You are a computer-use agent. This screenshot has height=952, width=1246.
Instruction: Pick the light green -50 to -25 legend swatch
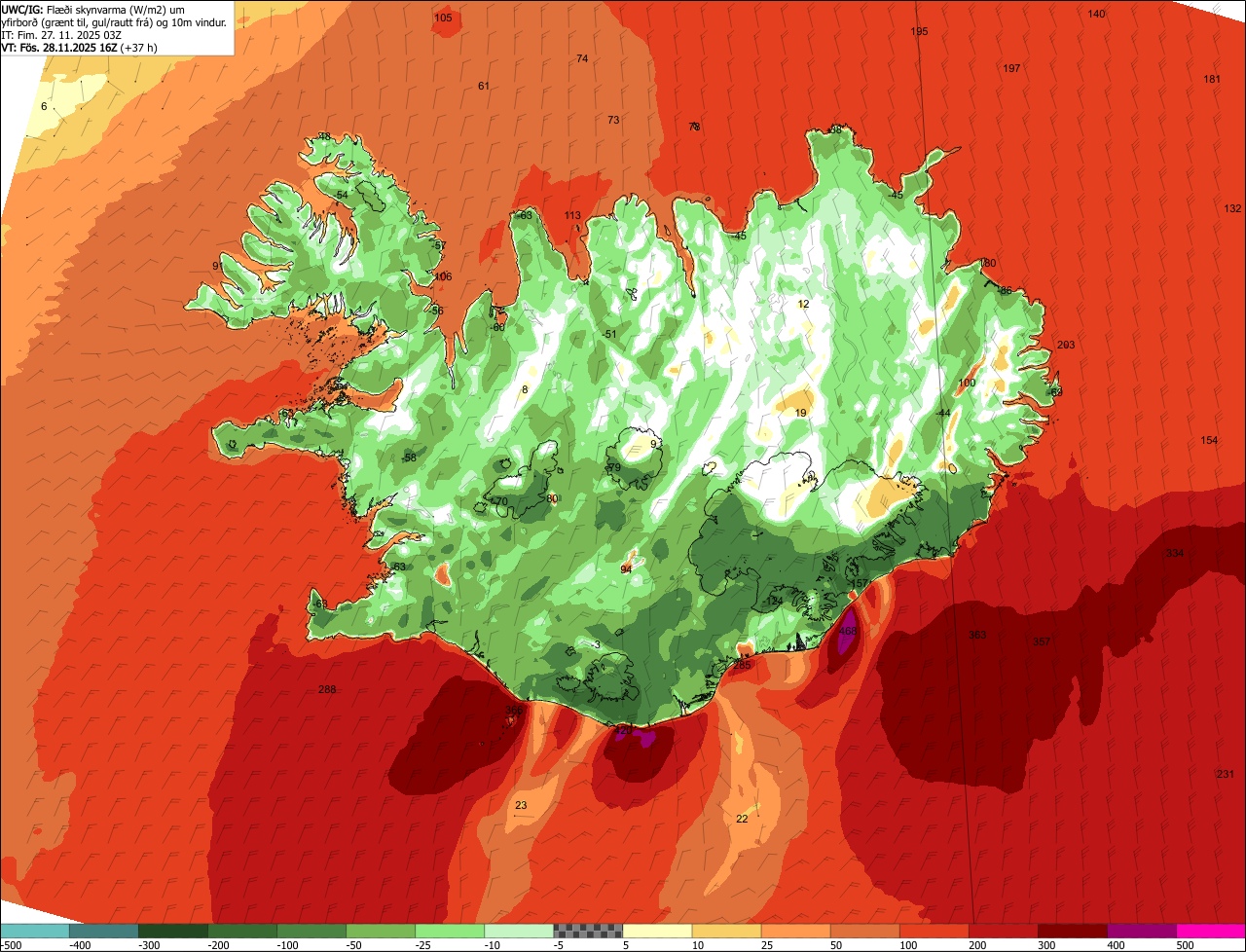[x=381, y=931]
